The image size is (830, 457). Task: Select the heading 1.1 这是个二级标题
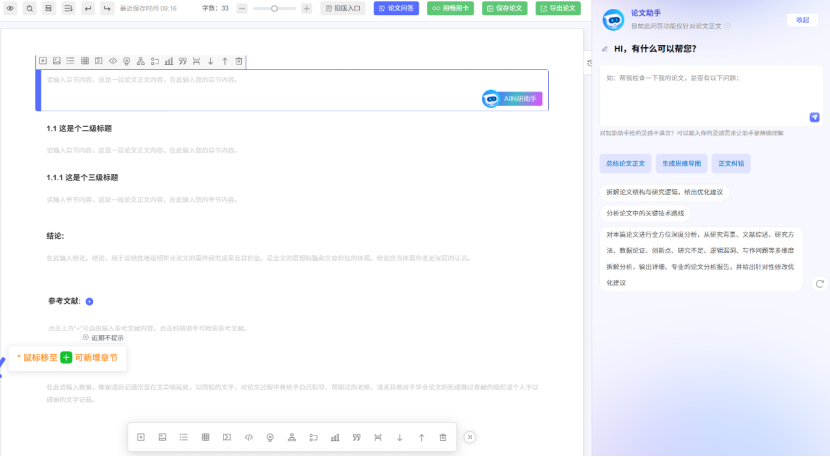point(79,128)
